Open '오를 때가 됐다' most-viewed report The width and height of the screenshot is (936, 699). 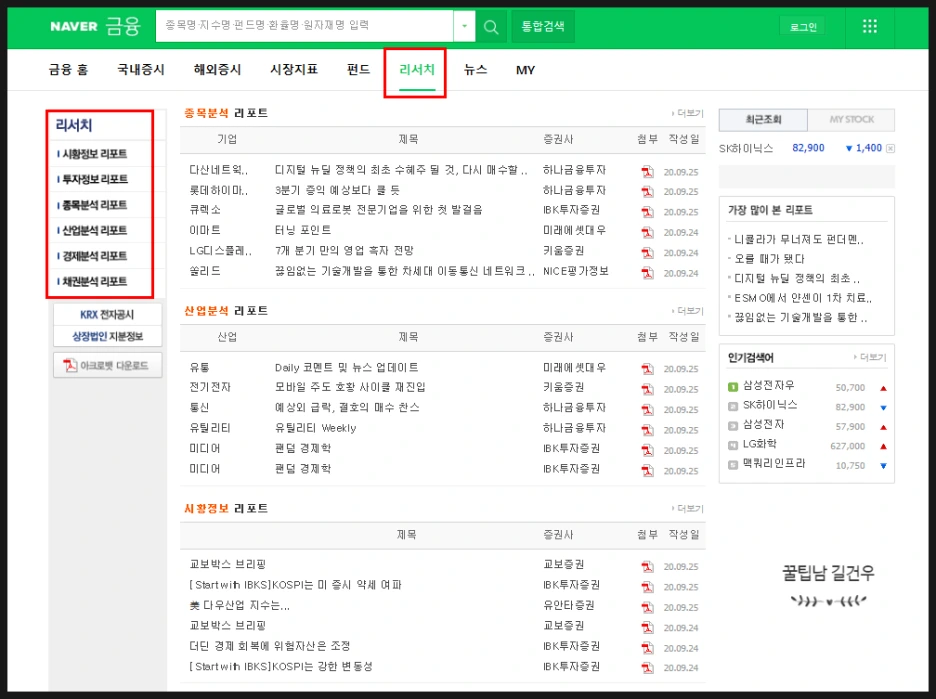tap(769, 258)
